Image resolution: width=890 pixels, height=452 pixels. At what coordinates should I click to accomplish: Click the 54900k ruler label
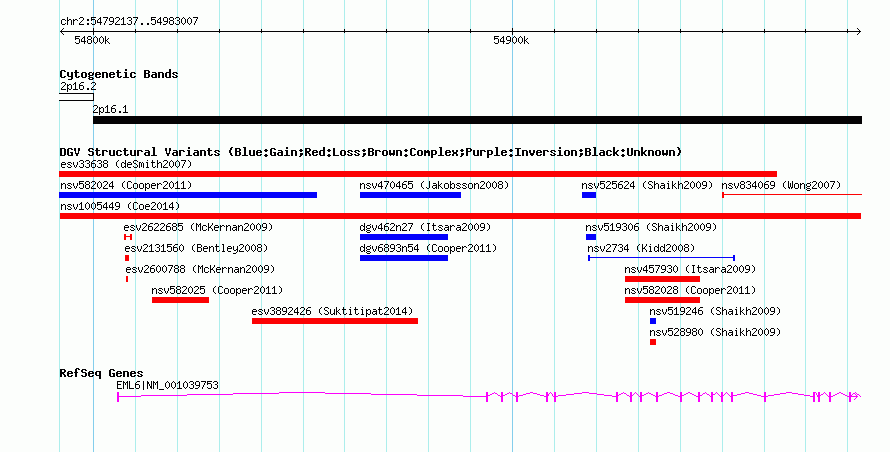(x=511, y=40)
